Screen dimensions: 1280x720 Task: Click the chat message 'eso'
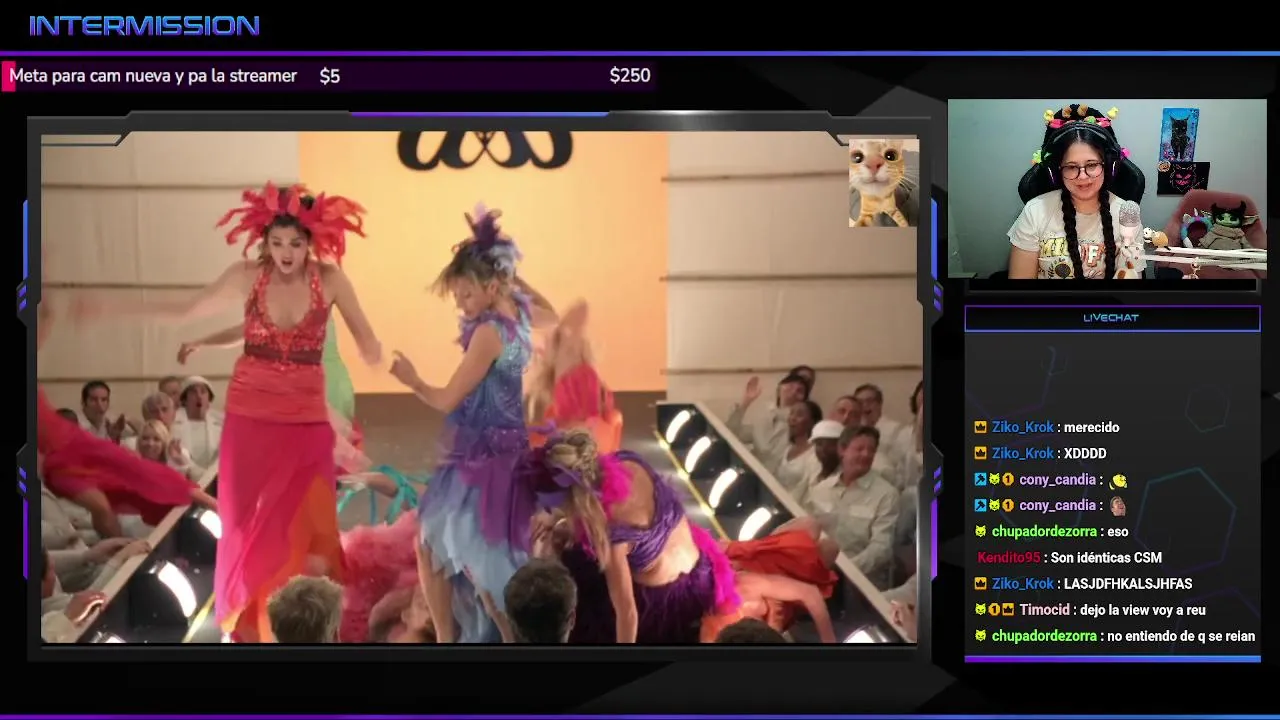point(1118,531)
